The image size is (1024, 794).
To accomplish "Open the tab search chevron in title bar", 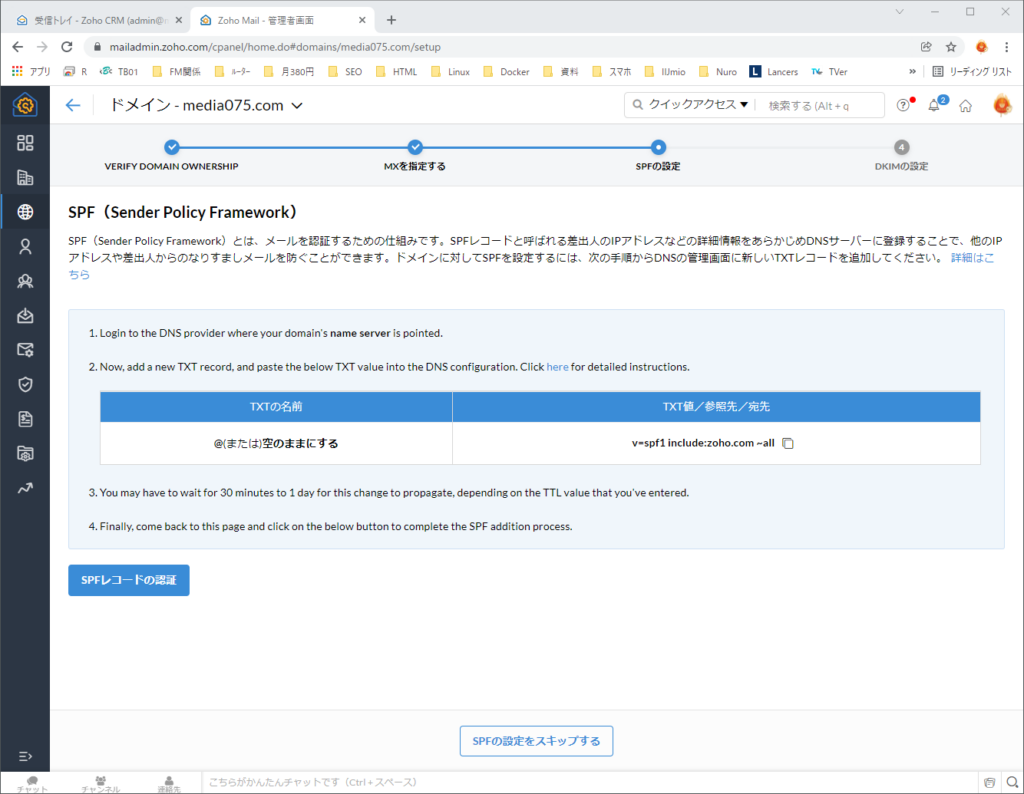I will point(899,12).
